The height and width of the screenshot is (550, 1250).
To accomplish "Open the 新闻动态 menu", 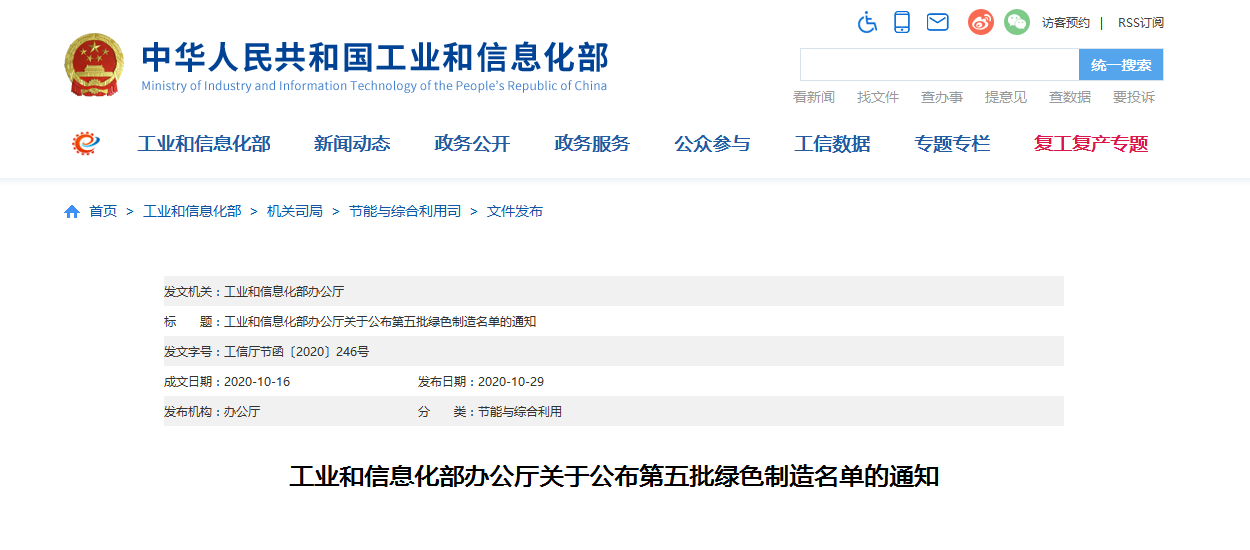I will [352, 144].
